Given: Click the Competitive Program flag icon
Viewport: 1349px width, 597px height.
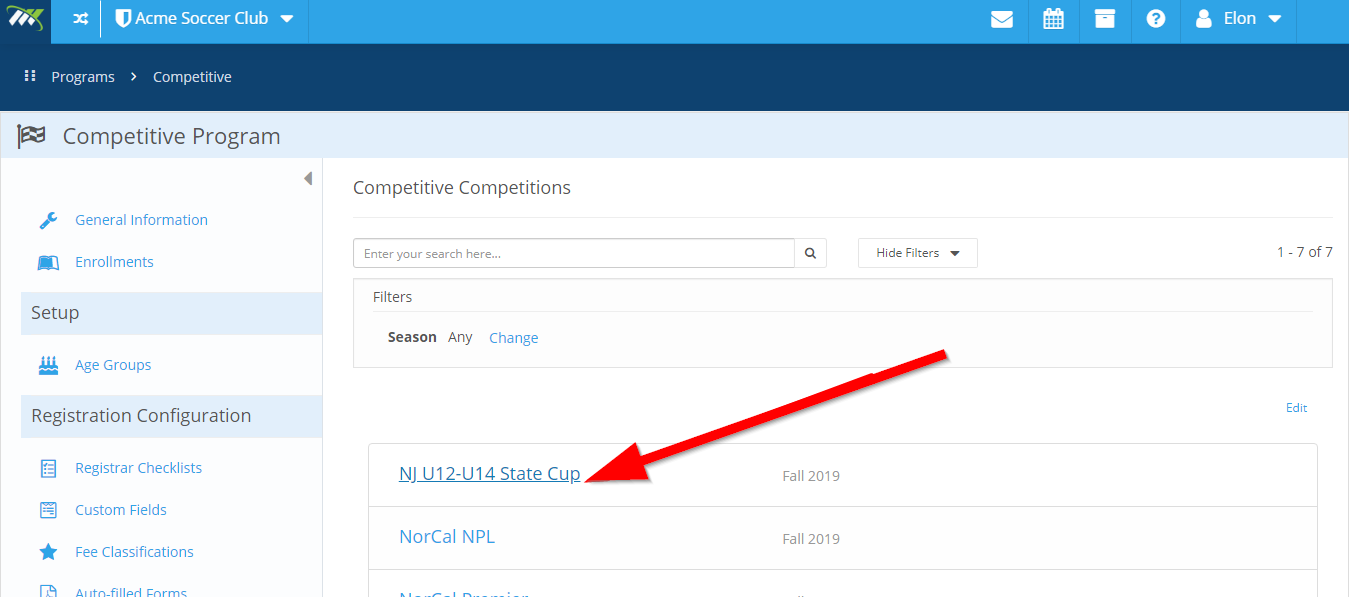Looking at the screenshot, I should pyautogui.click(x=32, y=136).
